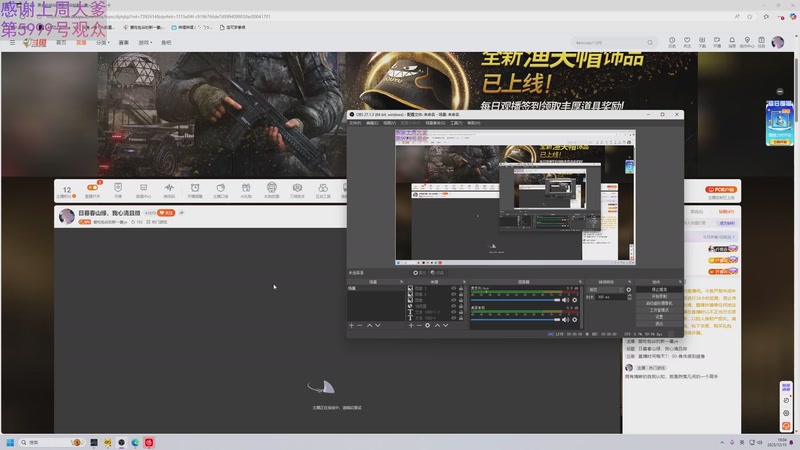Toggle visibility eye of first text source
Viewport: 800px width, 450px height.
tap(454, 312)
